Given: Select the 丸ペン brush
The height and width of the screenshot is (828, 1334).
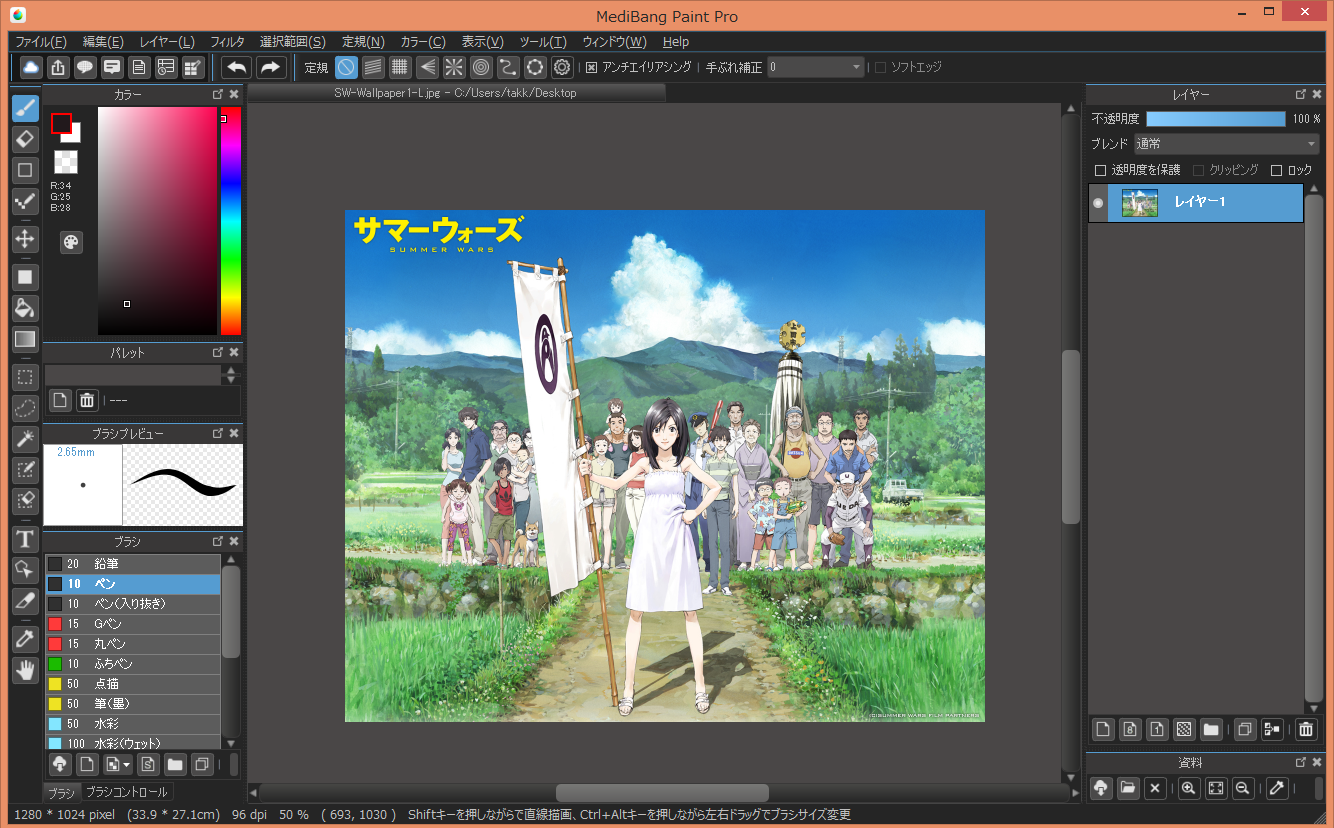Looking at the screenshot, I should click(133, 644).
